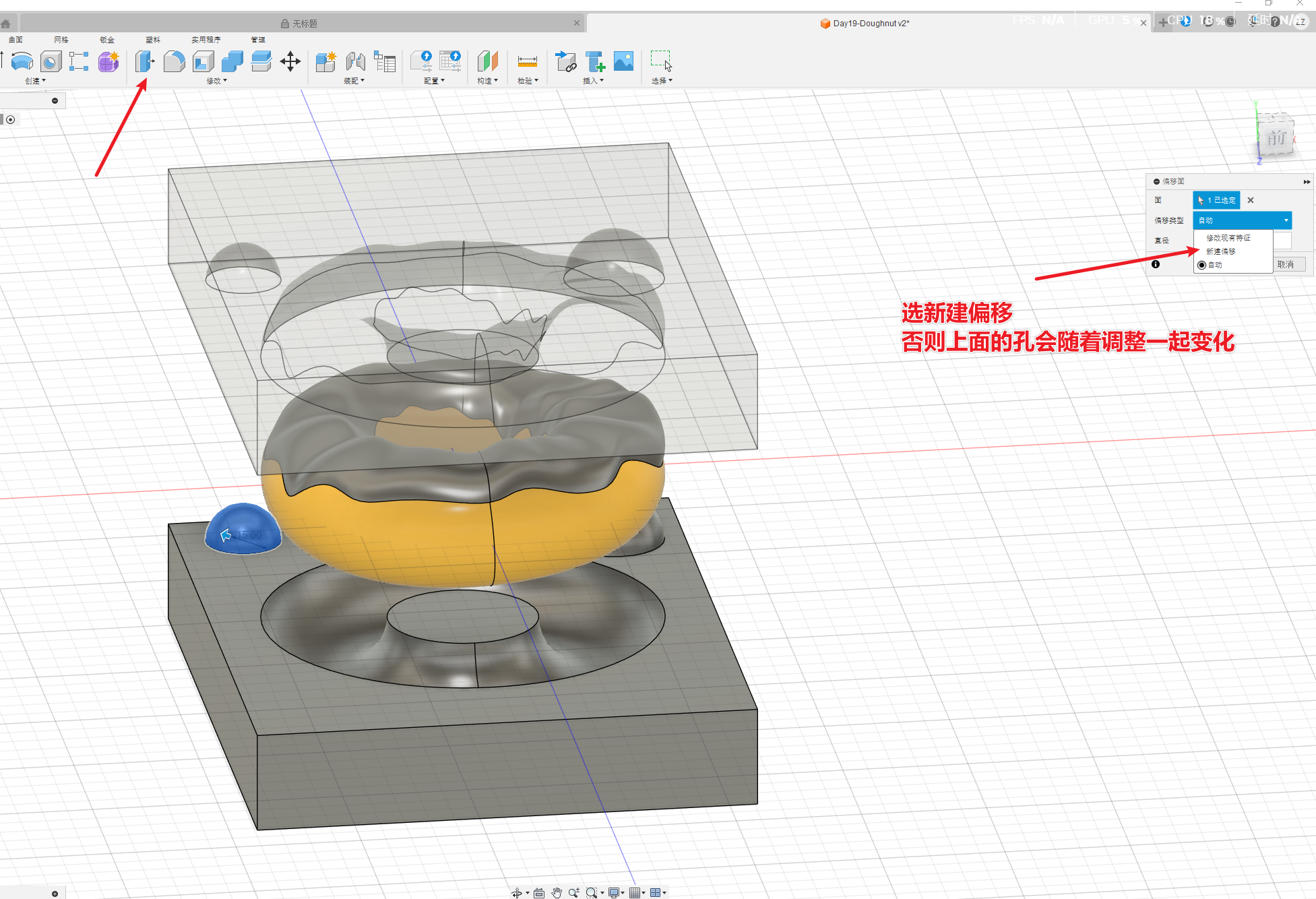Open the 偏移类型 dropdown
This screenshot has width=1316, height=899.
[1242, 220]
